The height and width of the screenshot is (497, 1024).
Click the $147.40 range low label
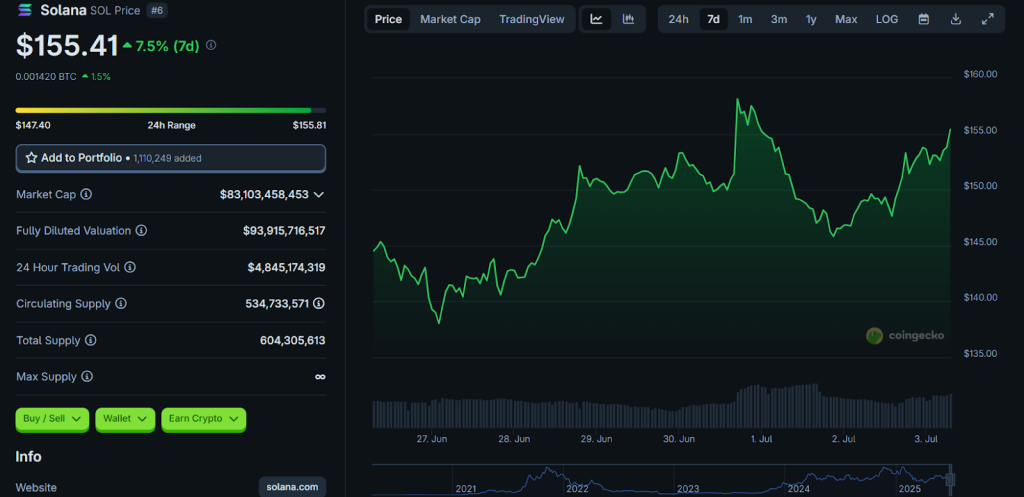[33, 125]
